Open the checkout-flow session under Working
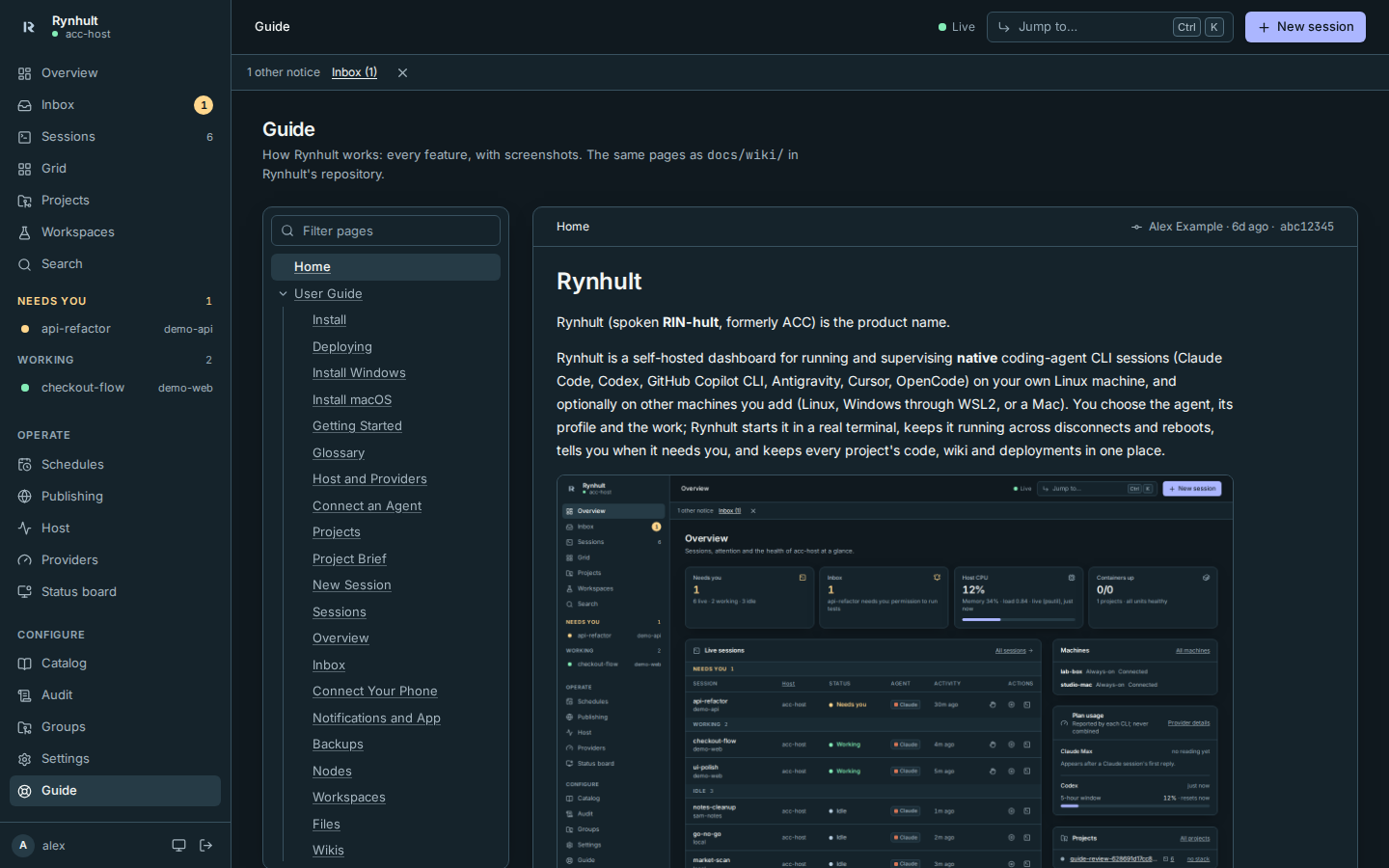This screenshot has width=1389, height=868. point(115,388)
